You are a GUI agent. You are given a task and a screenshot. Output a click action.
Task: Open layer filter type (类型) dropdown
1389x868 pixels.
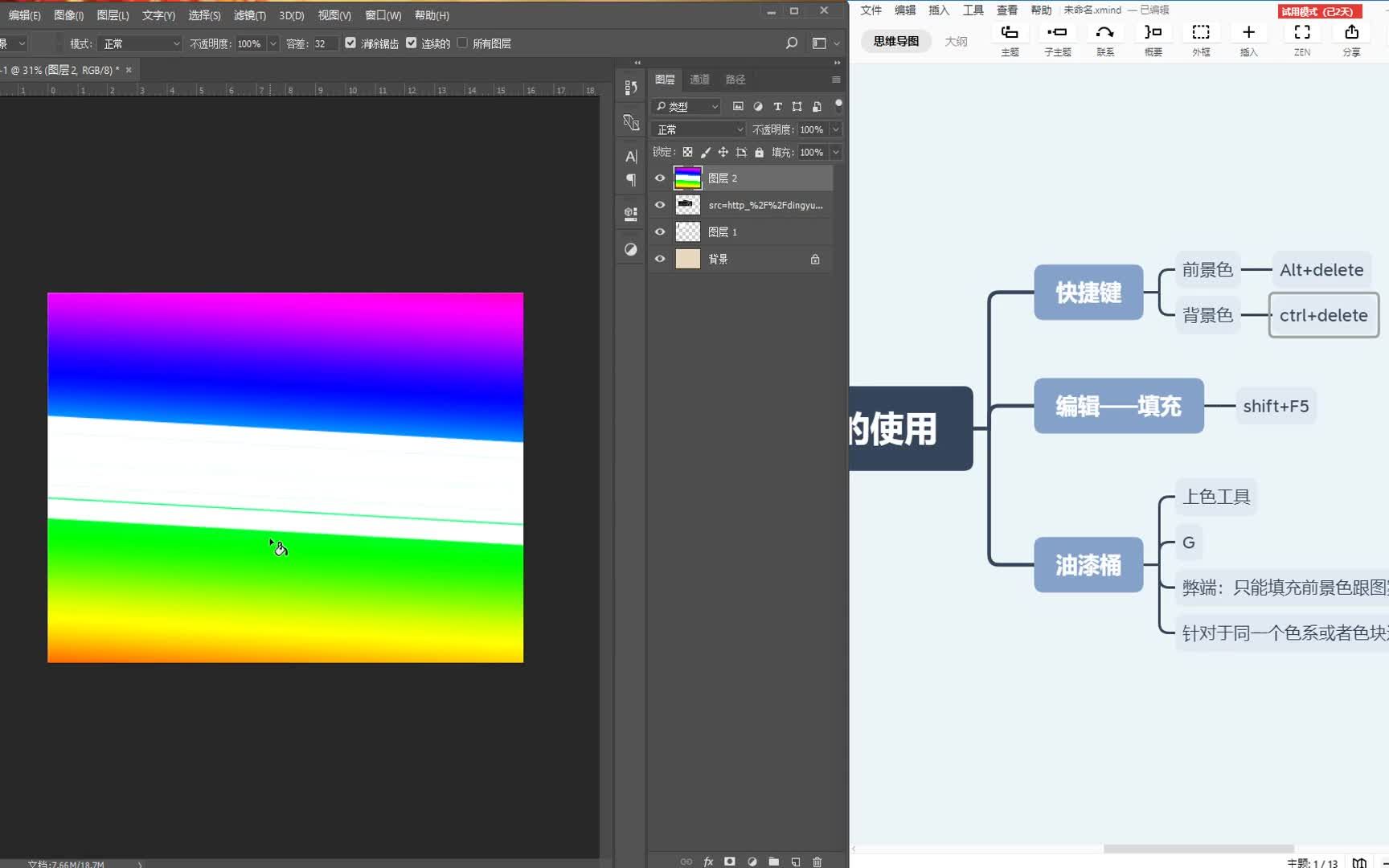coord(687,106)
